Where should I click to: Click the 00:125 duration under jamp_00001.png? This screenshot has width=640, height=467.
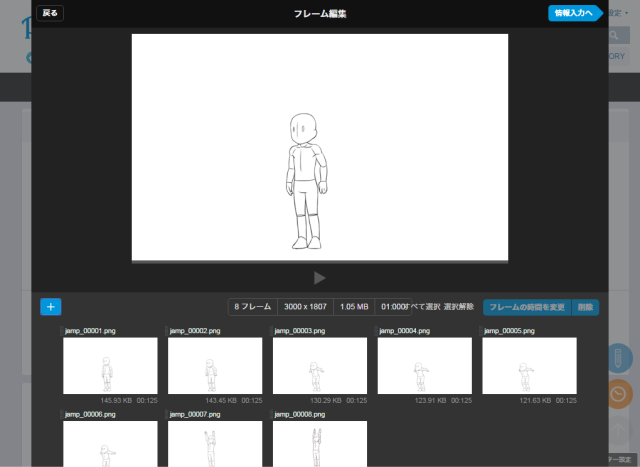point(147,400)
